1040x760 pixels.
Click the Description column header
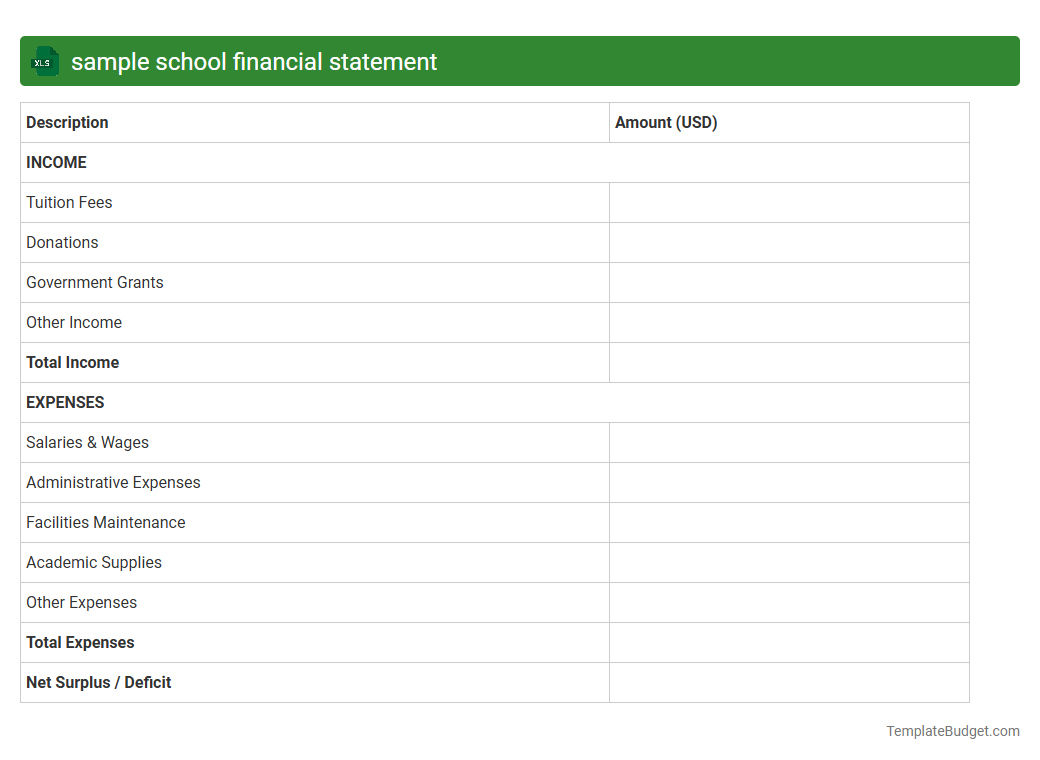(67, 122)
